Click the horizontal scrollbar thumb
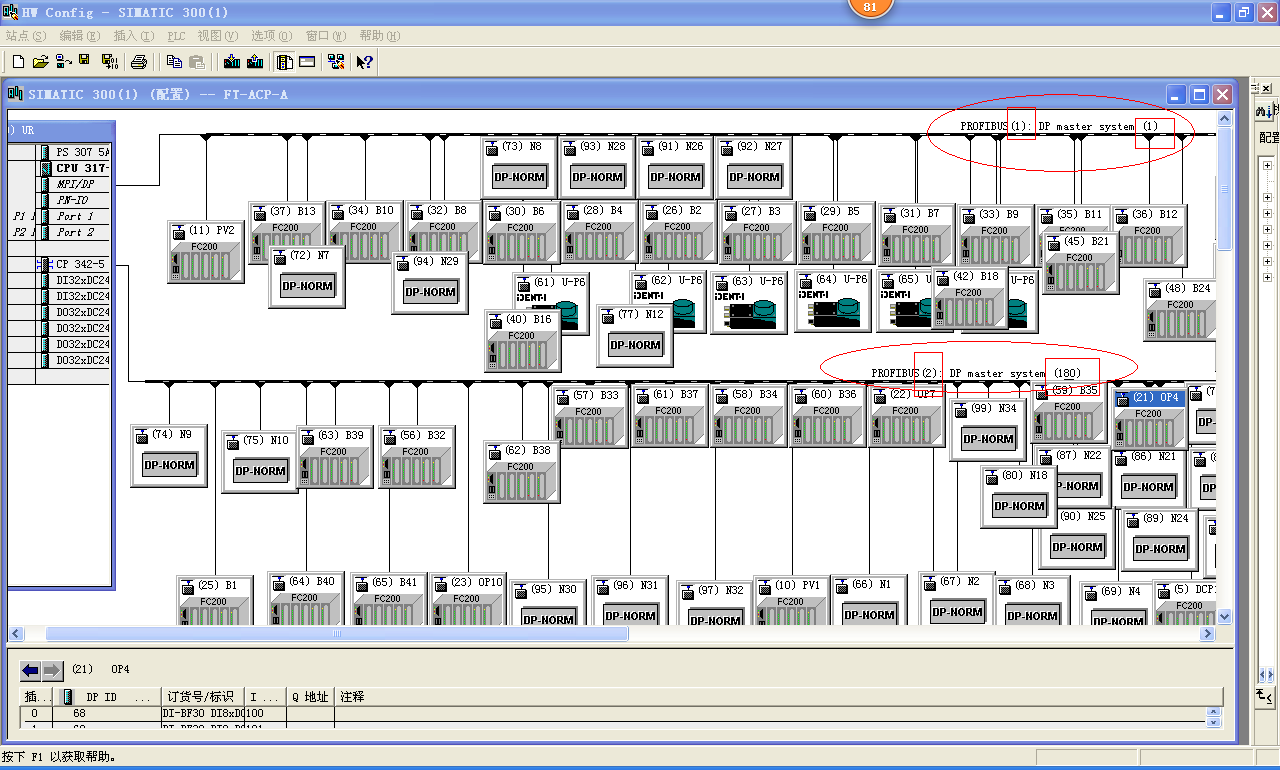This screenshot has width=1280, height=770. pyautogui.click(x=337, y=633)
